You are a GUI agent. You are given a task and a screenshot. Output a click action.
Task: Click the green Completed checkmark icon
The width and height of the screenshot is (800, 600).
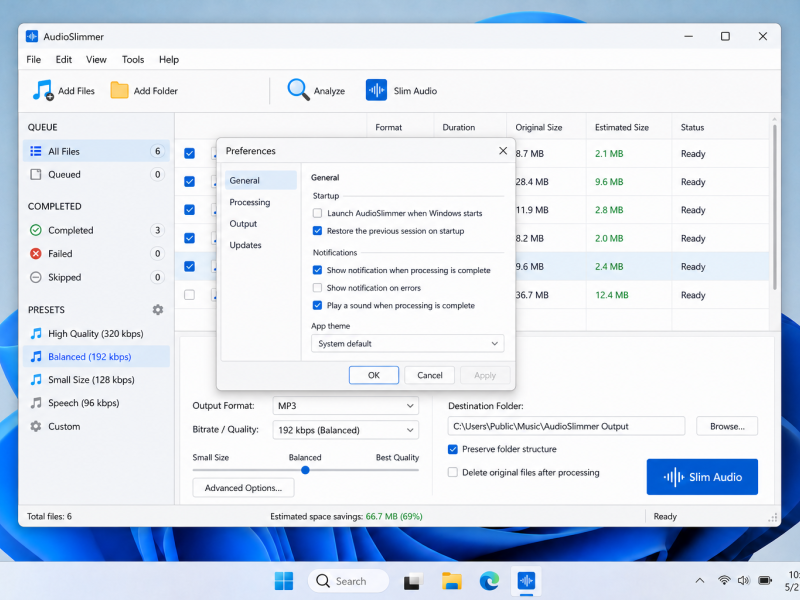(36, 230)
